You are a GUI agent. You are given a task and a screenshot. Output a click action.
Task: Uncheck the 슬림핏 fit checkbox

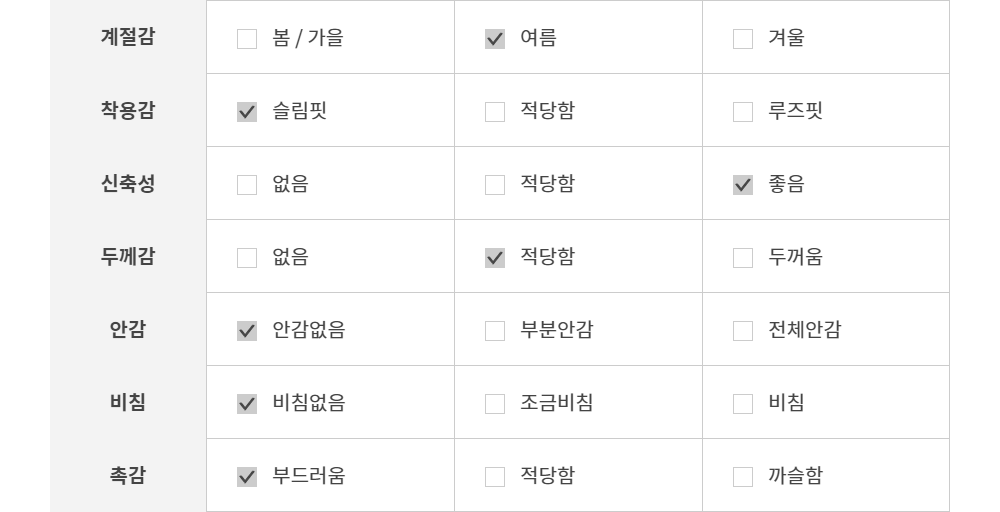point(247,112)
